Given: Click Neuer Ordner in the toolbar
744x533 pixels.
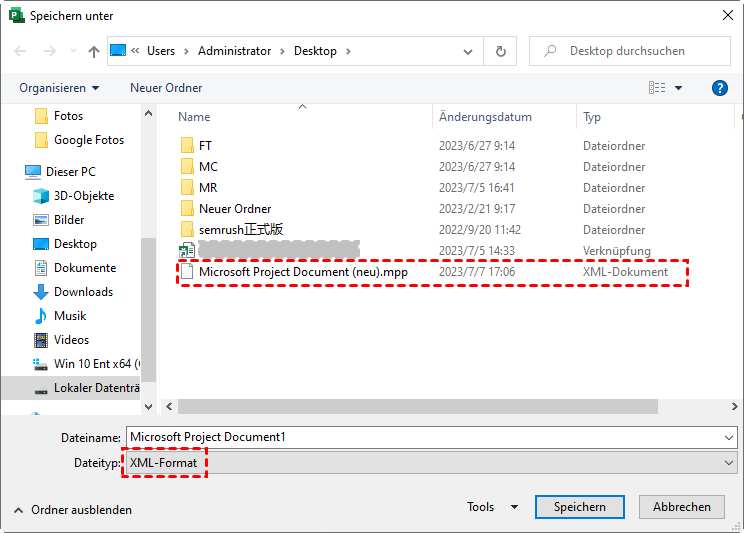Looking at the screenshot, I should (166, 88).
